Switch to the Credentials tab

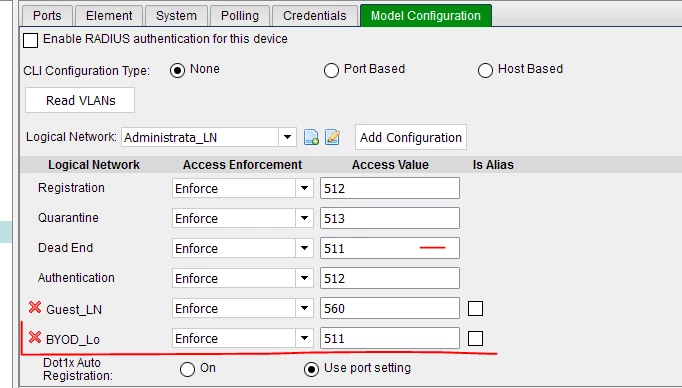[314, 16]
